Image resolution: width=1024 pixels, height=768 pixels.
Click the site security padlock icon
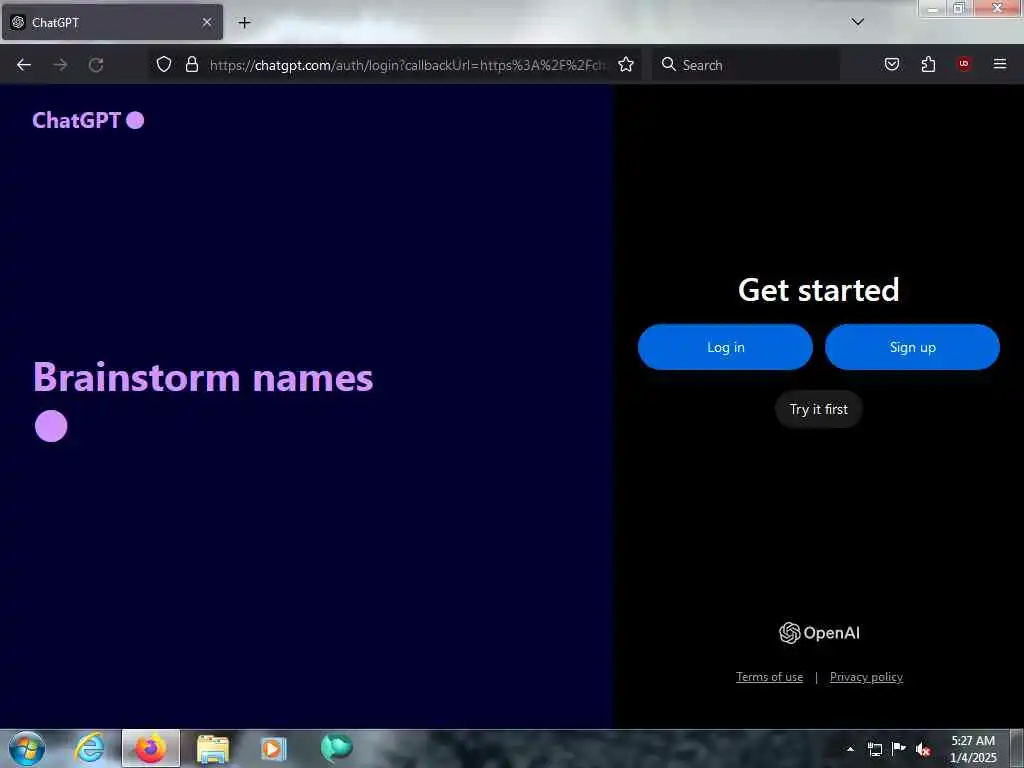pos(191,64)
